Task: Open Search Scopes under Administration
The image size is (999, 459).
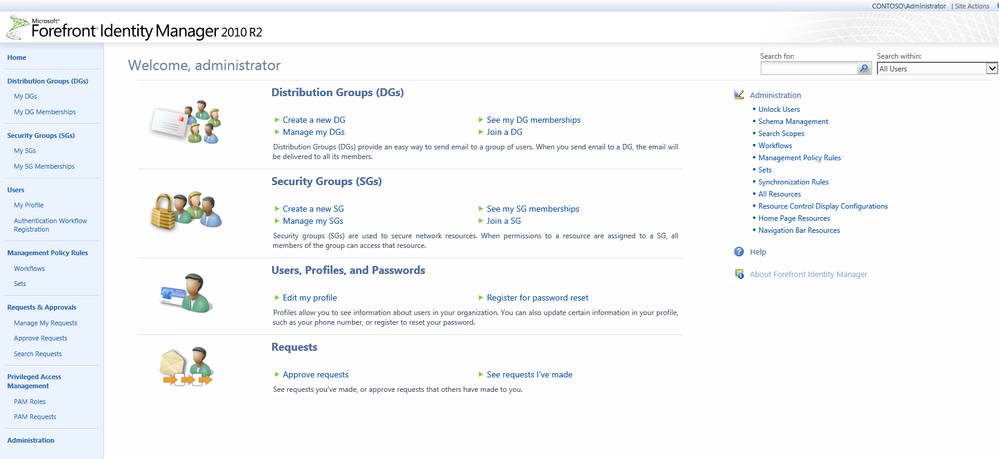Action: click(x=781, y=133)
